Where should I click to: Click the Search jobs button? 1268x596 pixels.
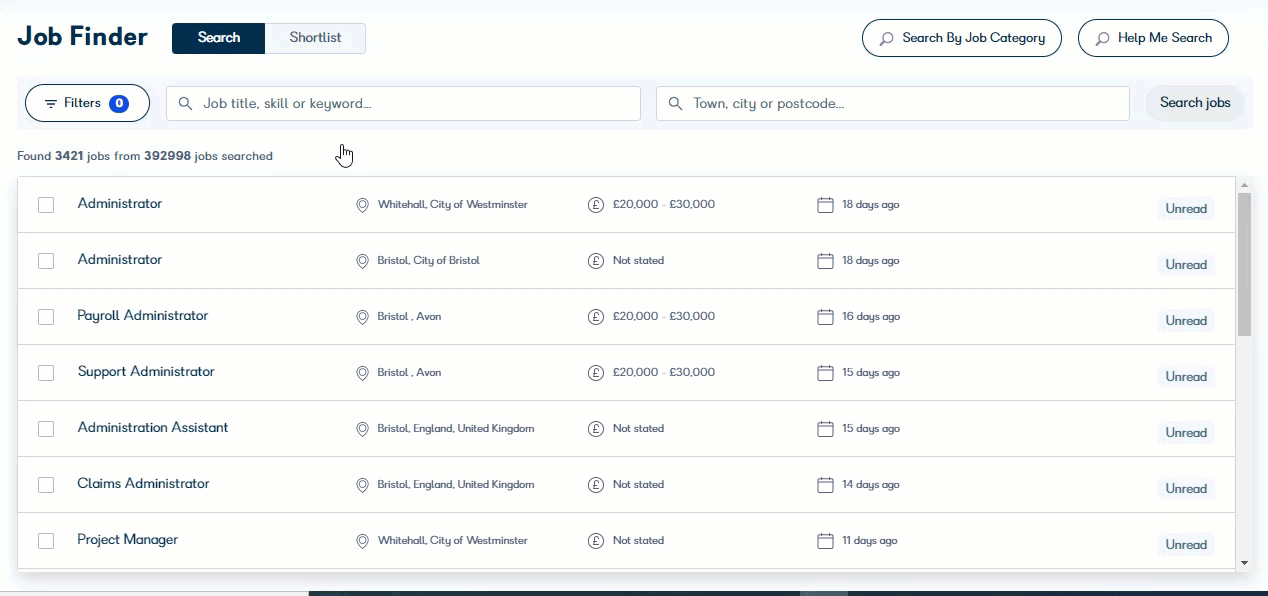pyautogui.click(x=1195, y=103)
